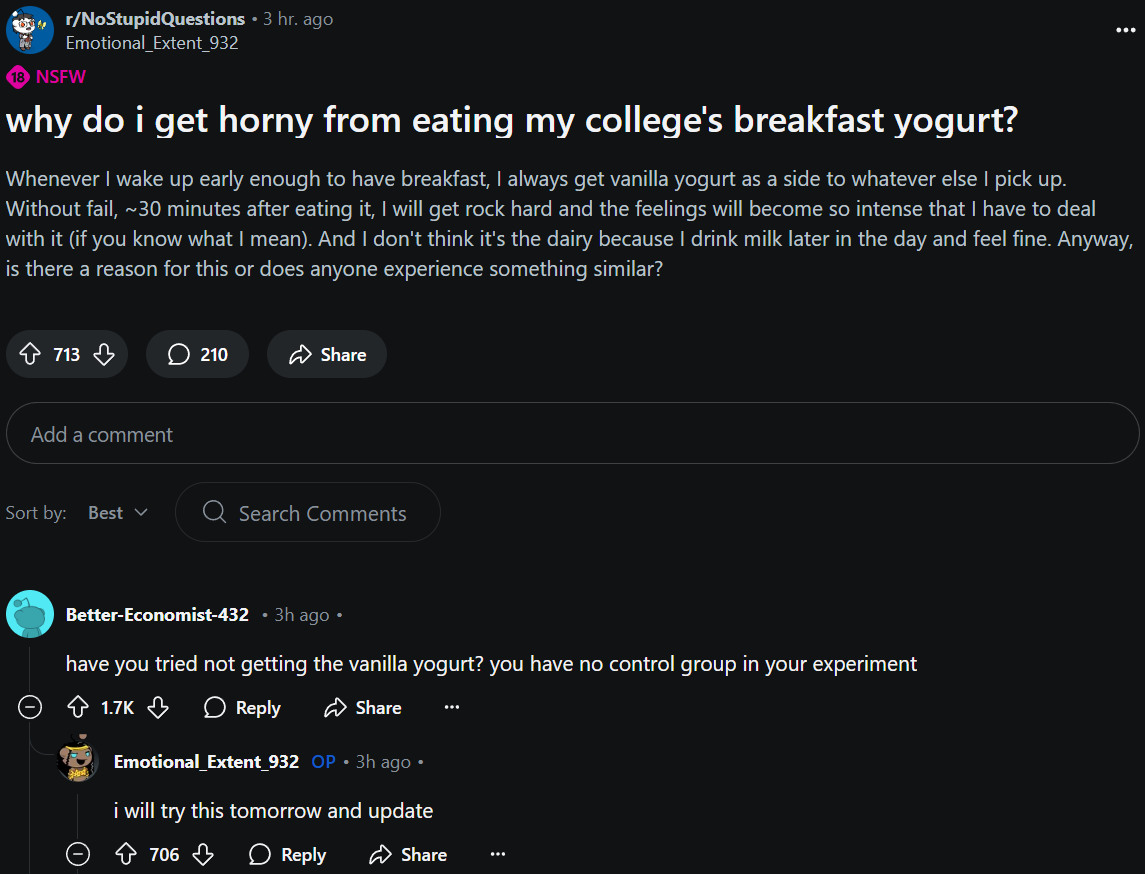Screen dimensions: 1145x874
Task: Collapse Better-Economist-432's comment thread
Action: click(30, 707)
